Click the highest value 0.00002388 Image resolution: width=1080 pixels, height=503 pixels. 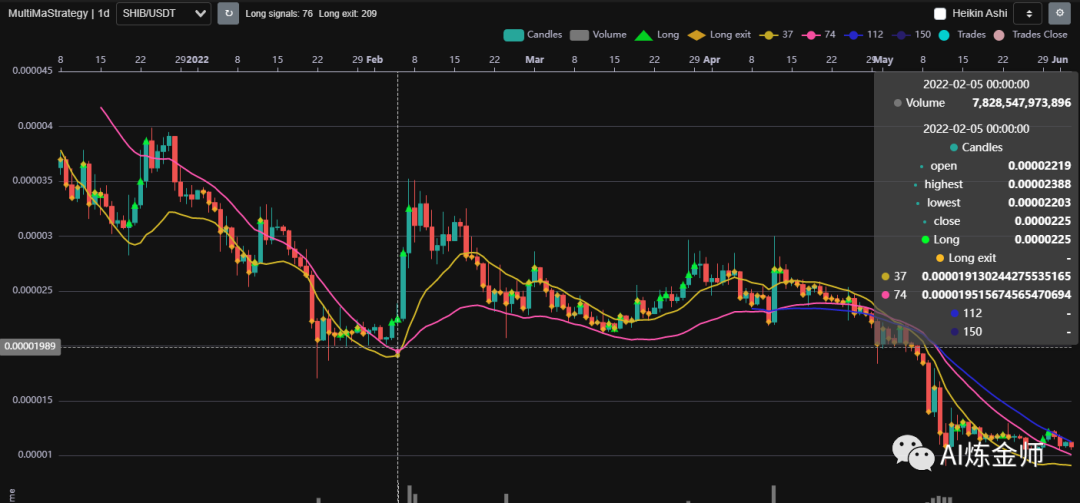[1039, 185]
